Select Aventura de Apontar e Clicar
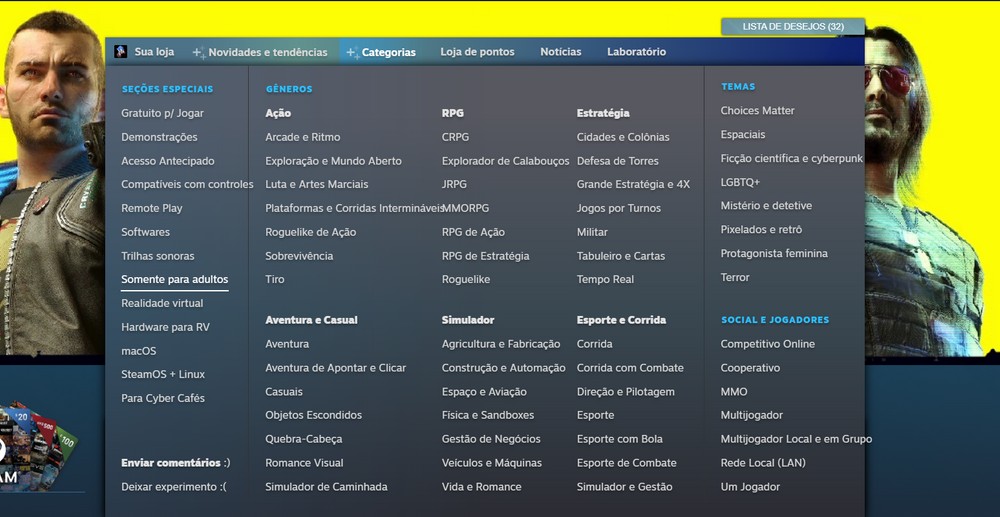 335,368
